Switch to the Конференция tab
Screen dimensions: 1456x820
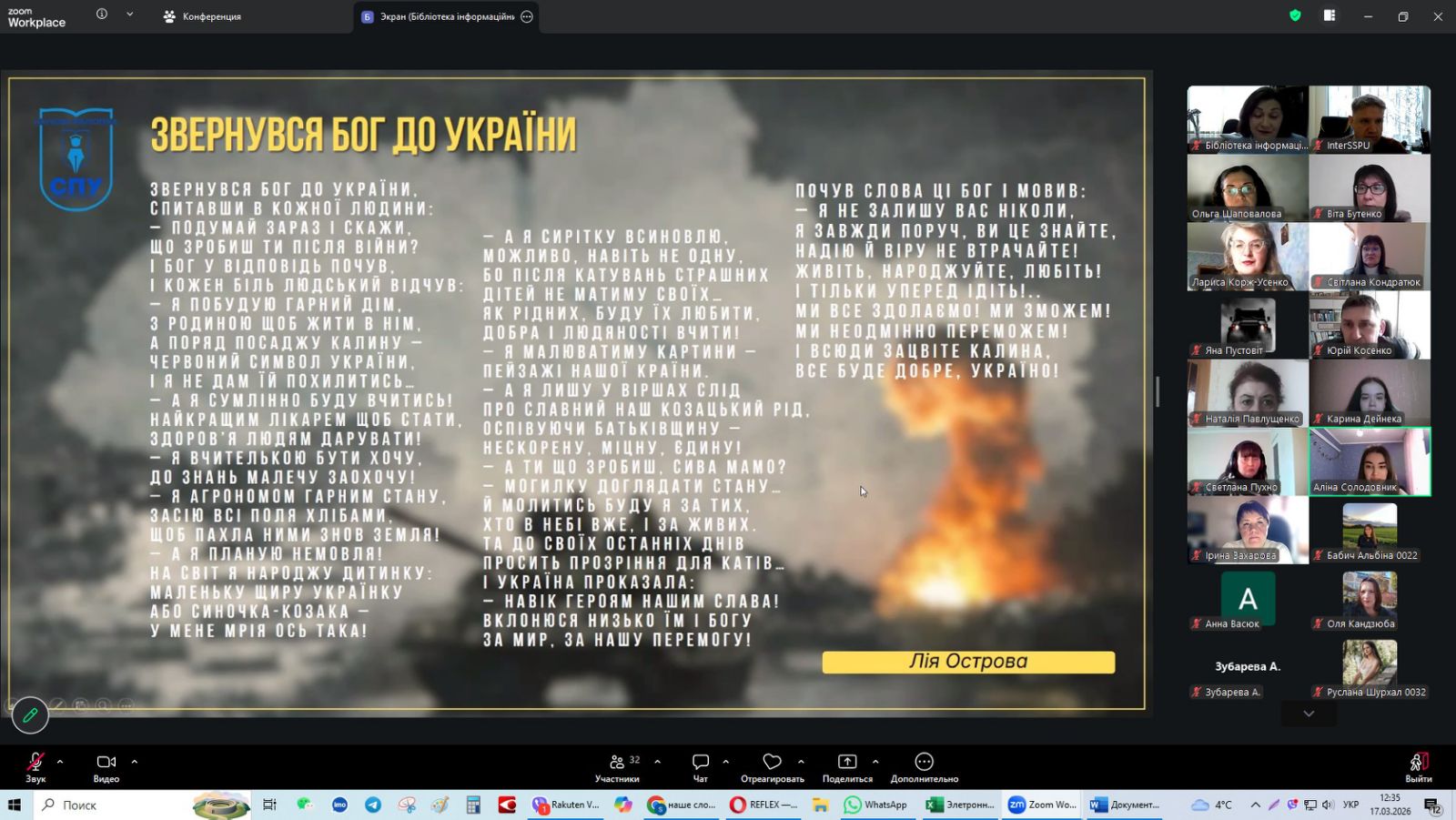pyautogui.click(x=203, y=16)
